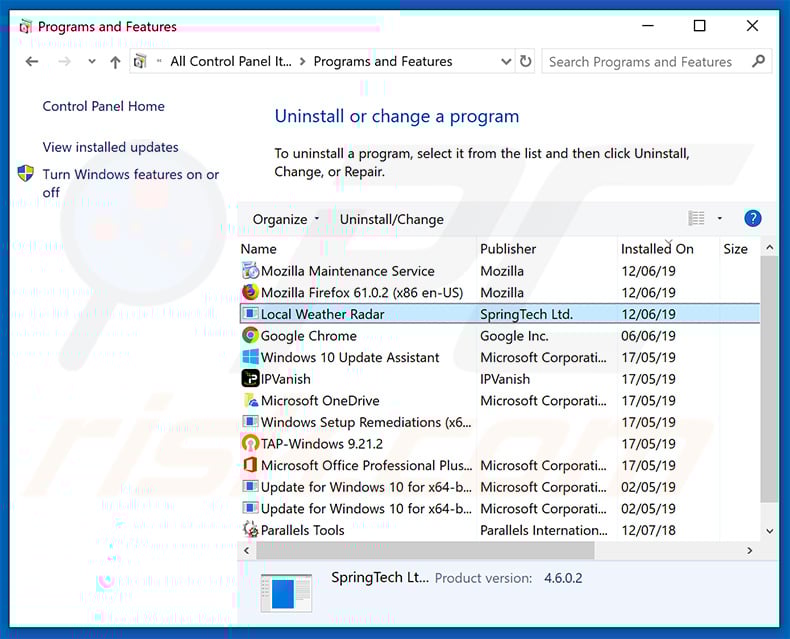Select Mozilla Firefox 61.0.2 icon
The image size is (790, 639).
[x=250, y=292]
